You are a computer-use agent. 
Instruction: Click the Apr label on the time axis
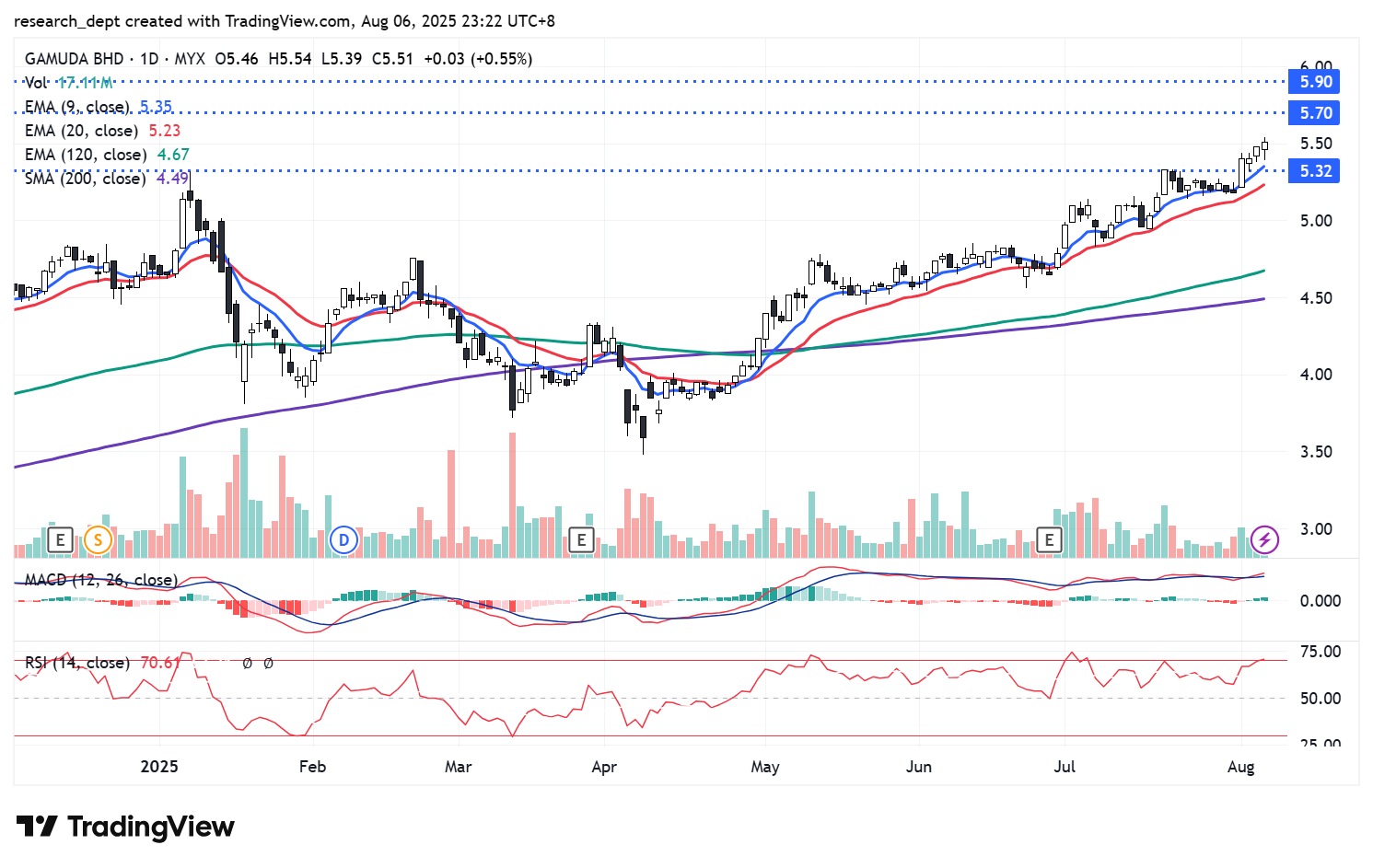point(604,767)
